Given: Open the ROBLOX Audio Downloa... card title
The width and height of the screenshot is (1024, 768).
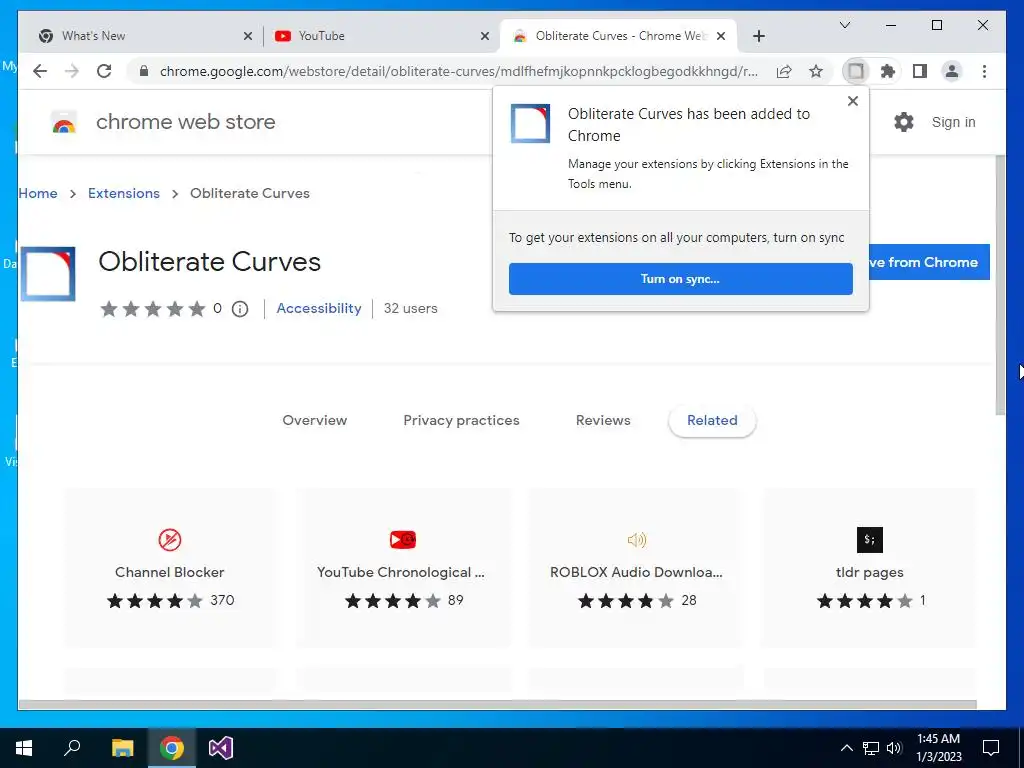Looking at the screenshot, I should [x=636, y=572].
